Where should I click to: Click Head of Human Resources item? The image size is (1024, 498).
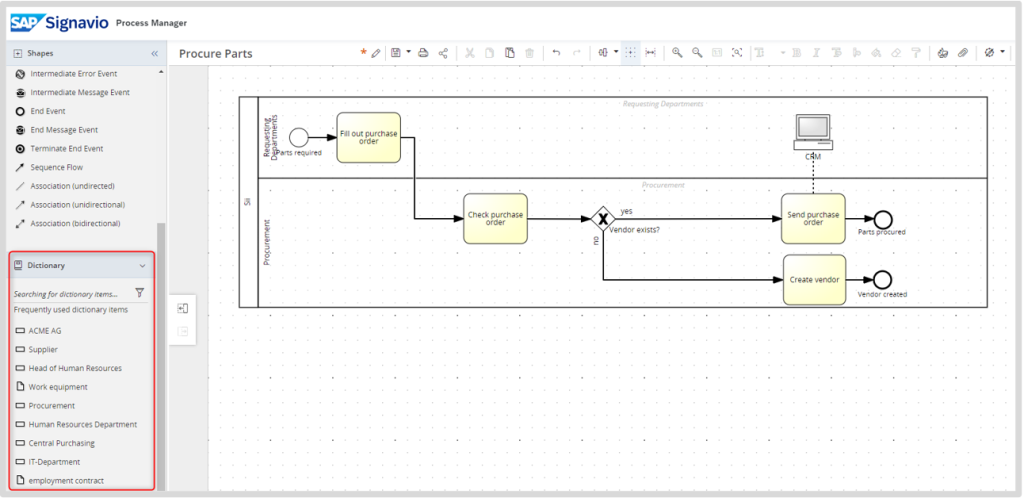(x=68, y=368)
